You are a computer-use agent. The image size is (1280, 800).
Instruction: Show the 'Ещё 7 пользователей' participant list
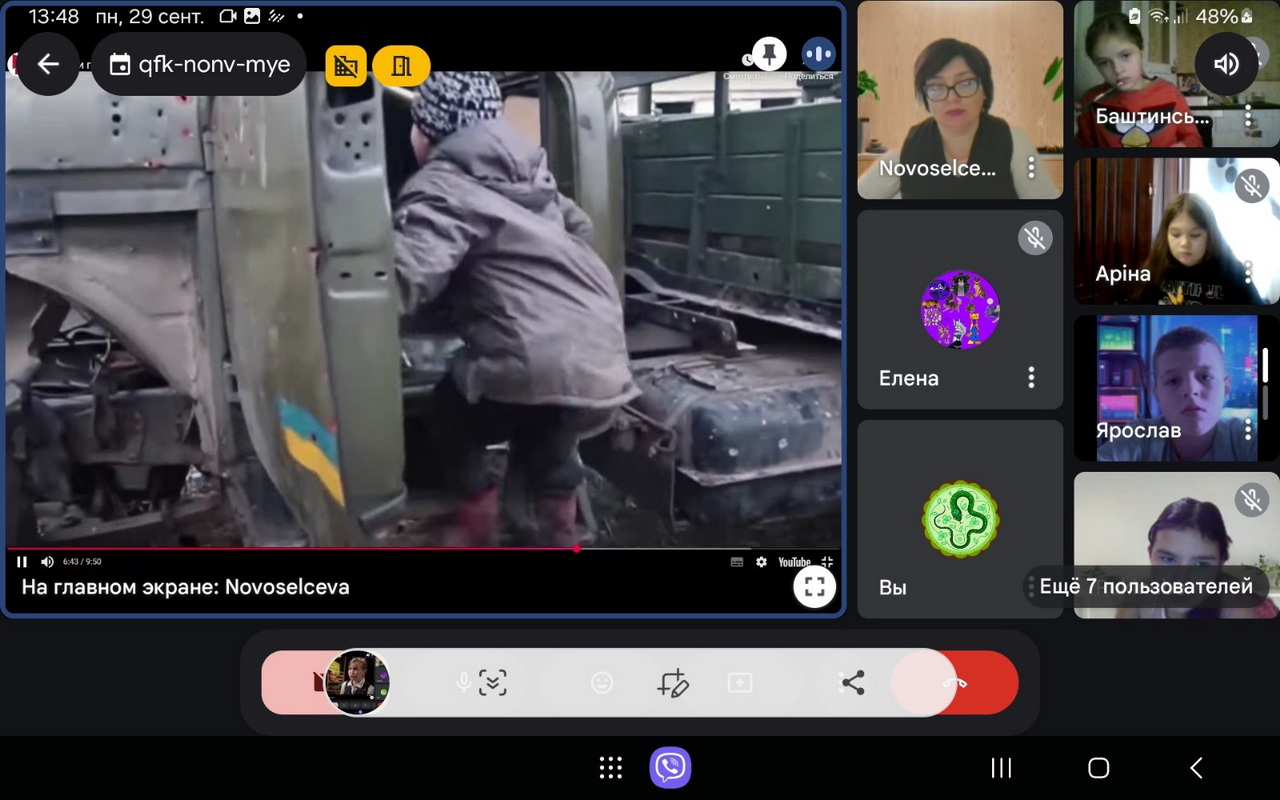[x=1145, y=587]
